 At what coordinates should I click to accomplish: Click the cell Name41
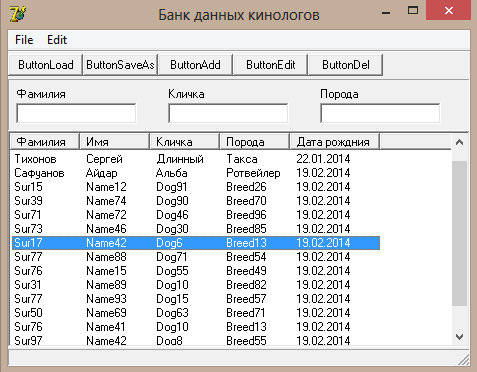(x=106, y=327)
